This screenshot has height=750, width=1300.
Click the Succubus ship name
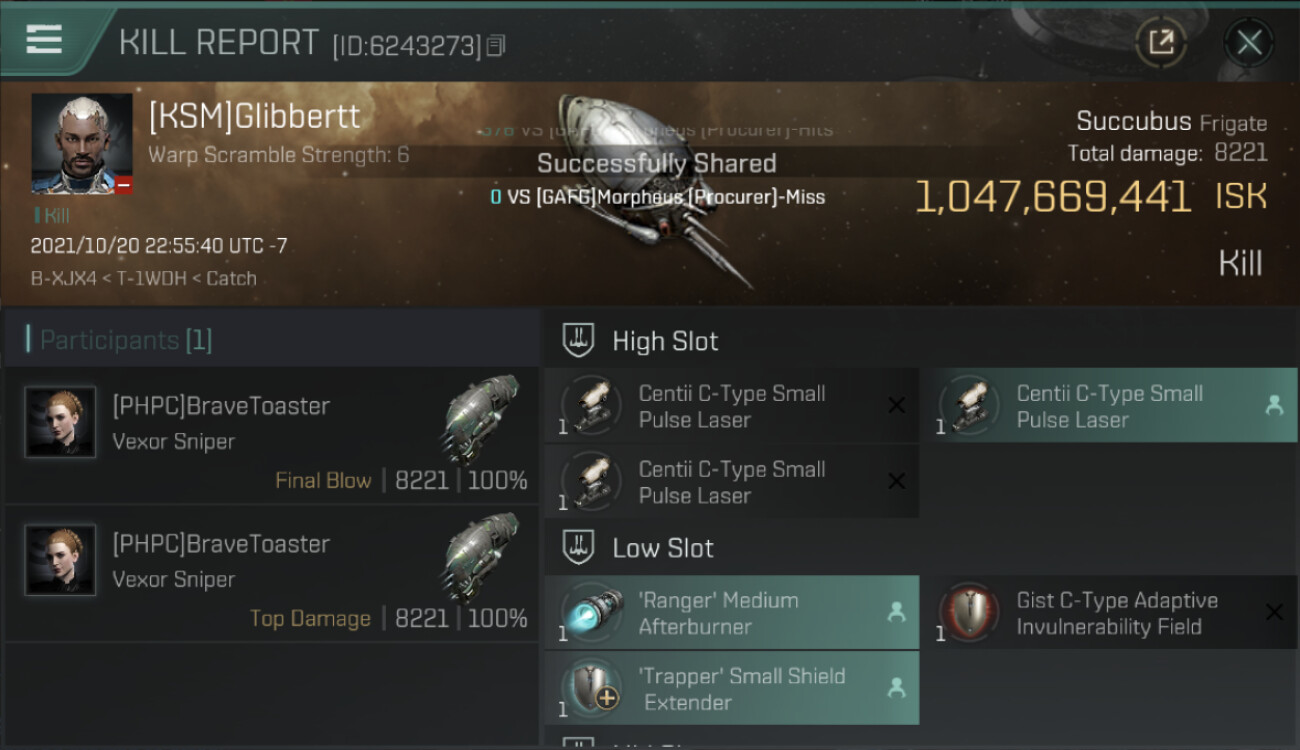point(1133,122)
